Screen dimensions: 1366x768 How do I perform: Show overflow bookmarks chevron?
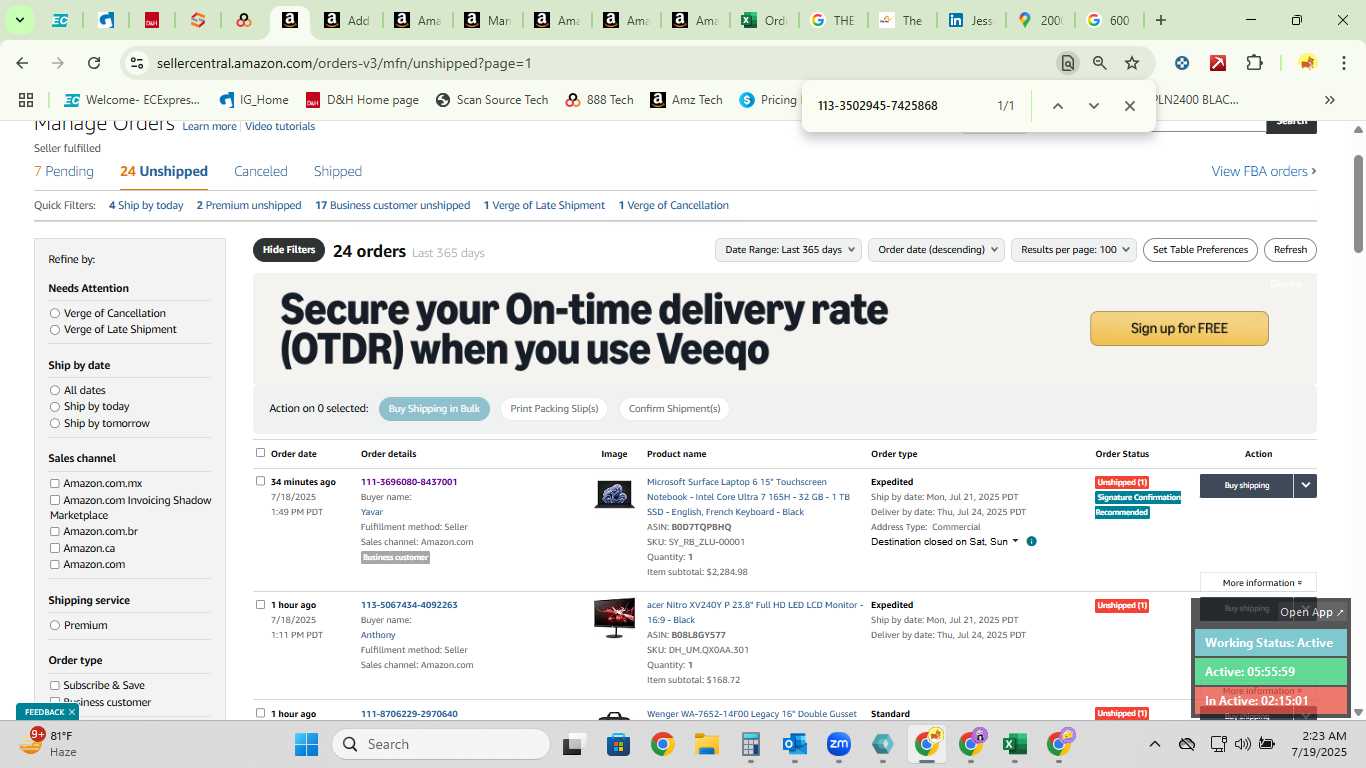click(x=1330, y=100)
